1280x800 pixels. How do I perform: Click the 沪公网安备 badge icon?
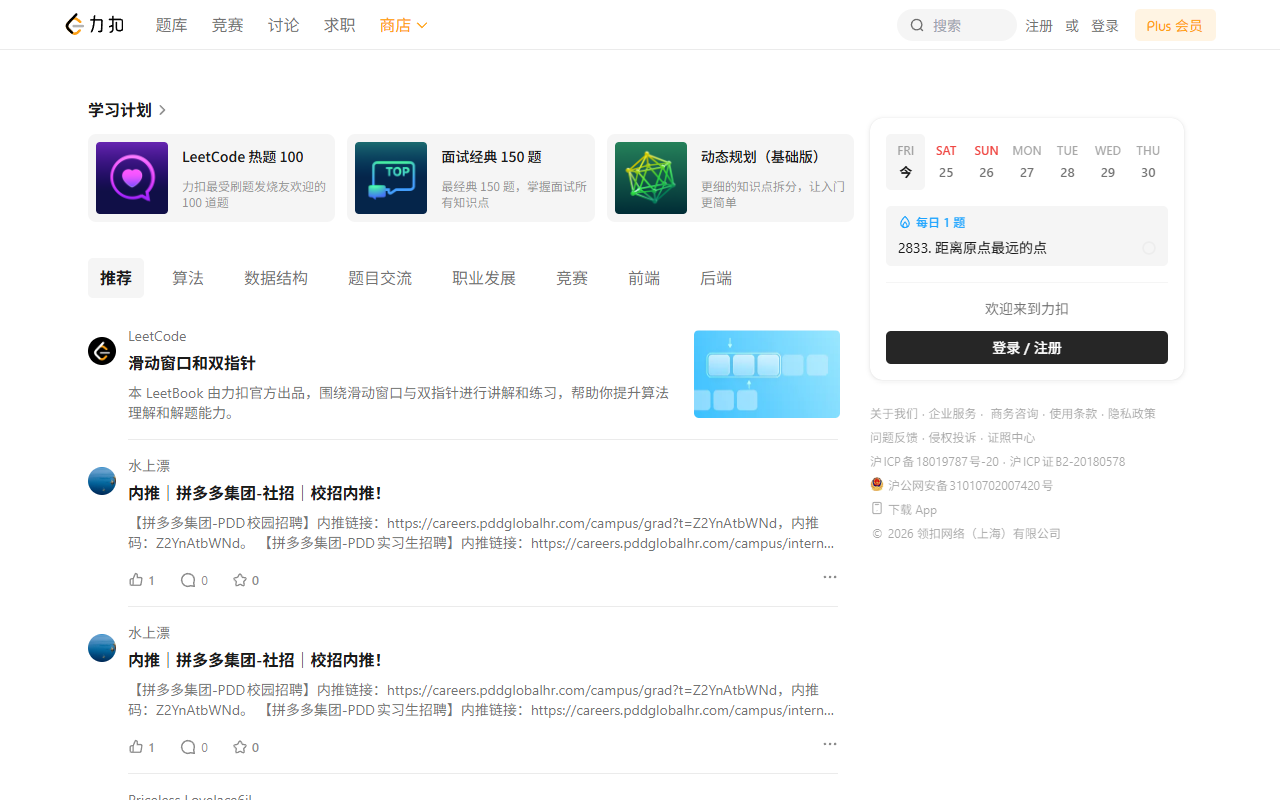(x=878, y=485)
